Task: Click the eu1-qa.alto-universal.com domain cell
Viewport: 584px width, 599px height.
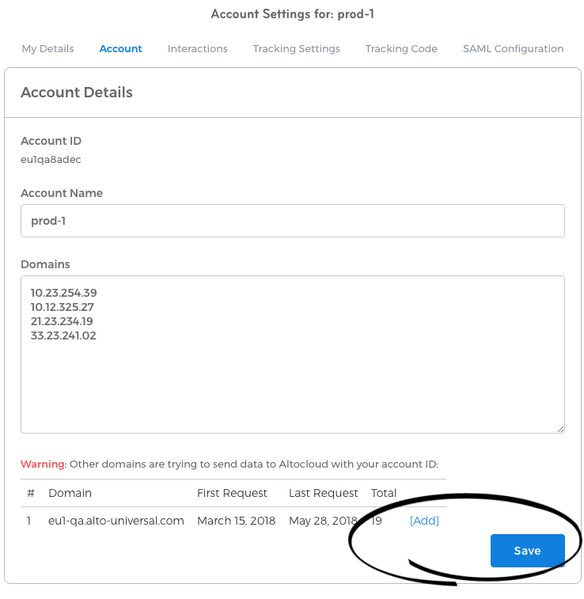Action: (116, 521)
